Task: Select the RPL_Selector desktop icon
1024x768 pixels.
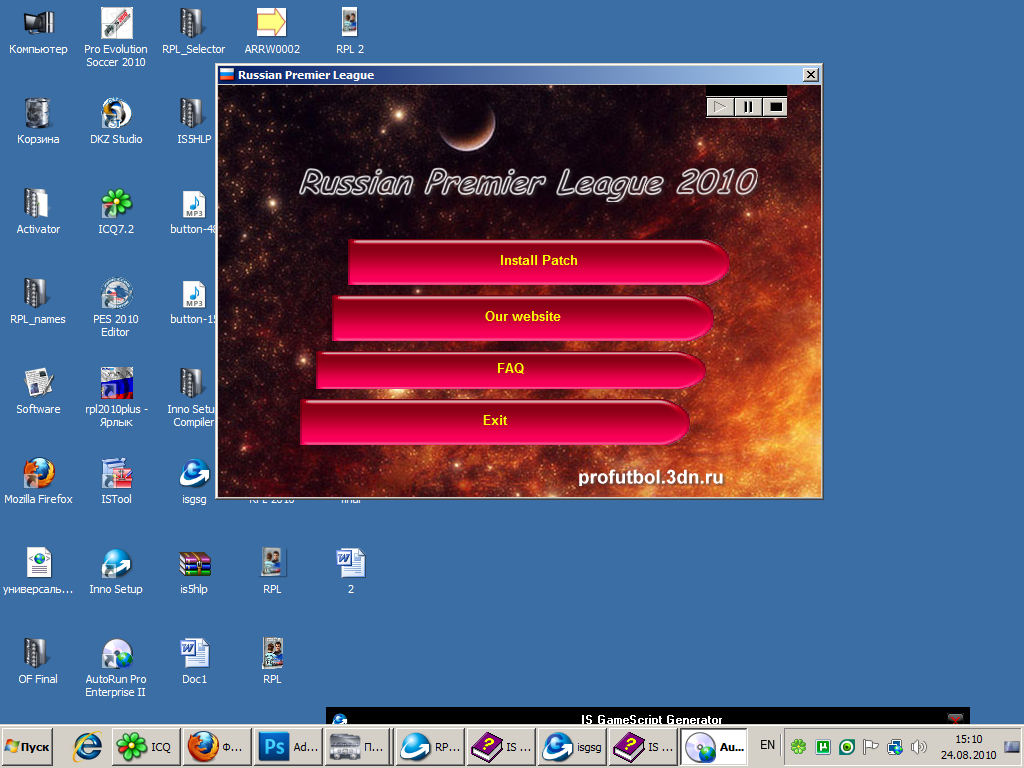Action: point(193,31)
